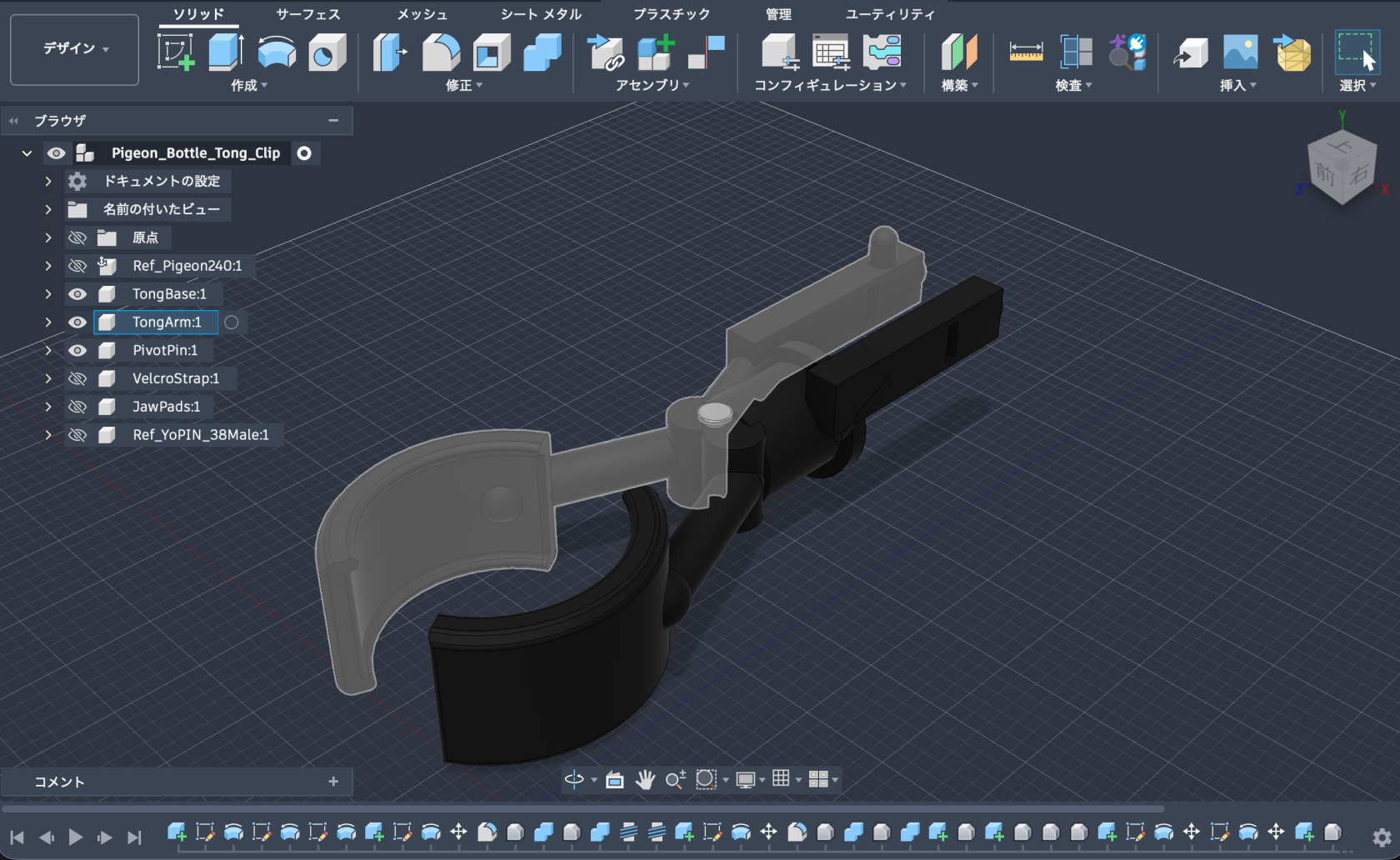Switch to the ユーティリティ tab
This screenshot has width=1400, height=860.
point(890,14)
